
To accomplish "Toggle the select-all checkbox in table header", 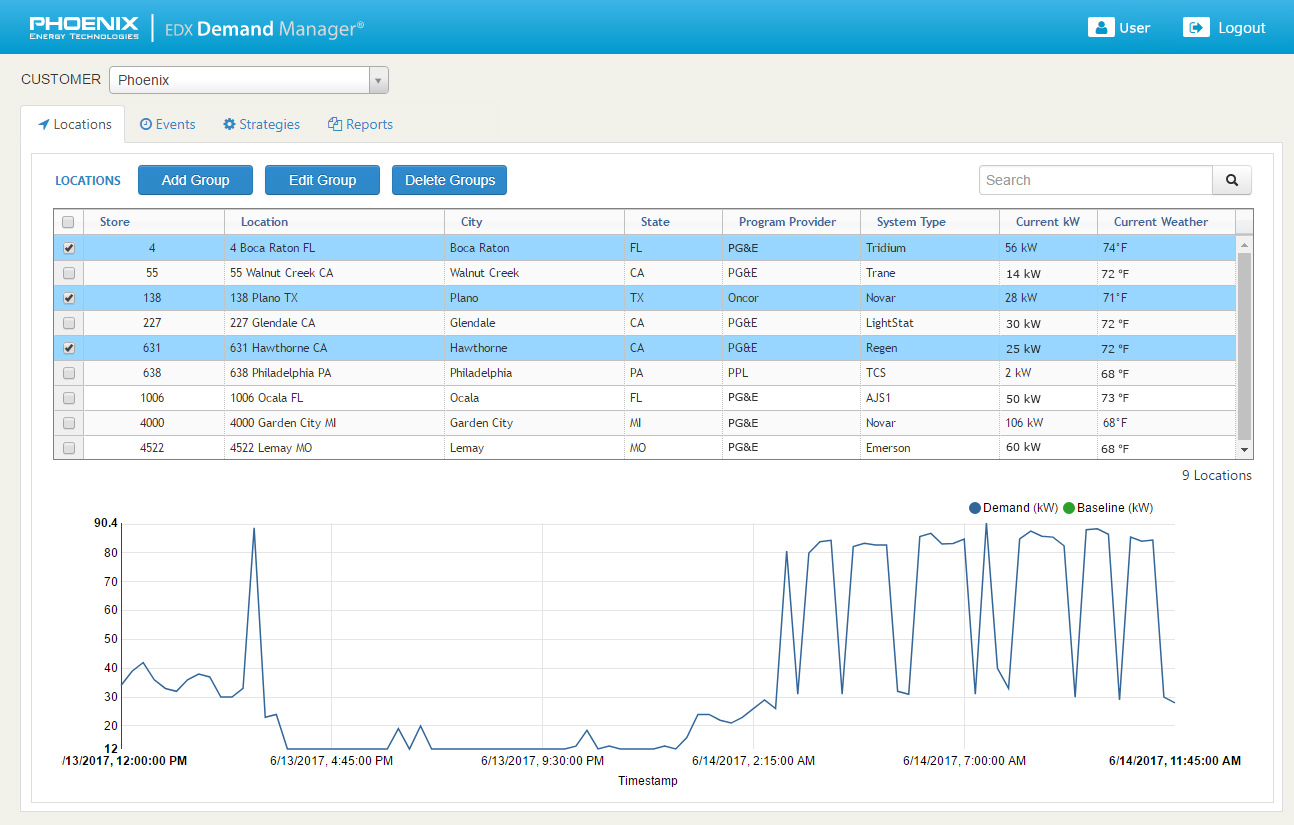I will 68,222.
